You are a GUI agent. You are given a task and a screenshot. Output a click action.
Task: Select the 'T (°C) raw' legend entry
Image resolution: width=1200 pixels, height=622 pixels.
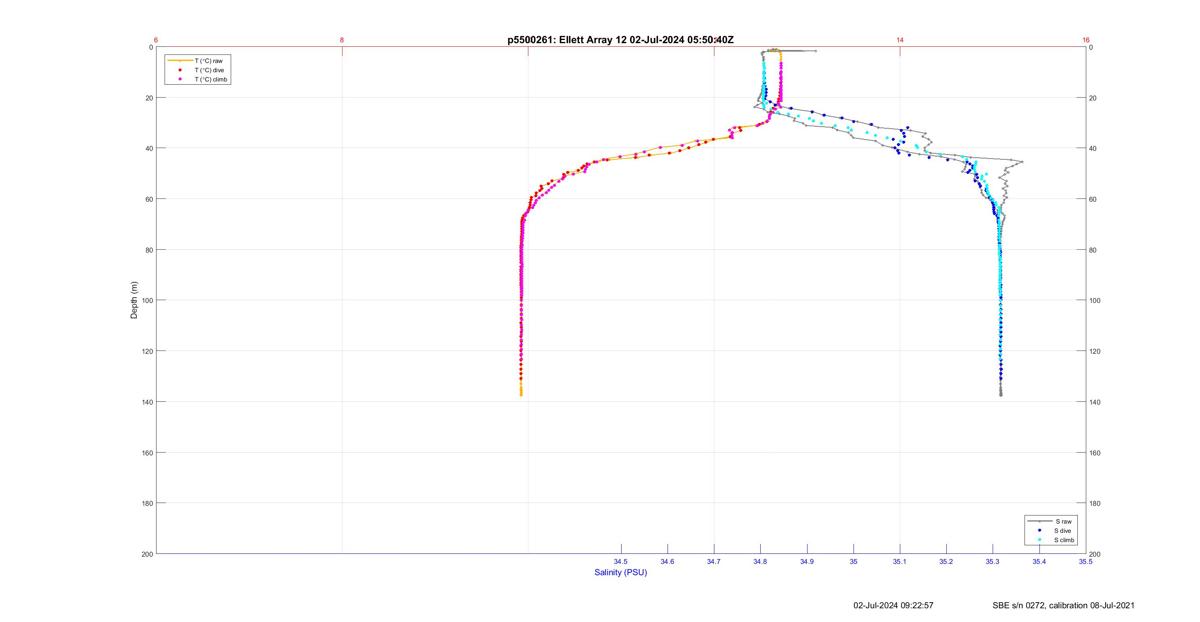(209, 61)
